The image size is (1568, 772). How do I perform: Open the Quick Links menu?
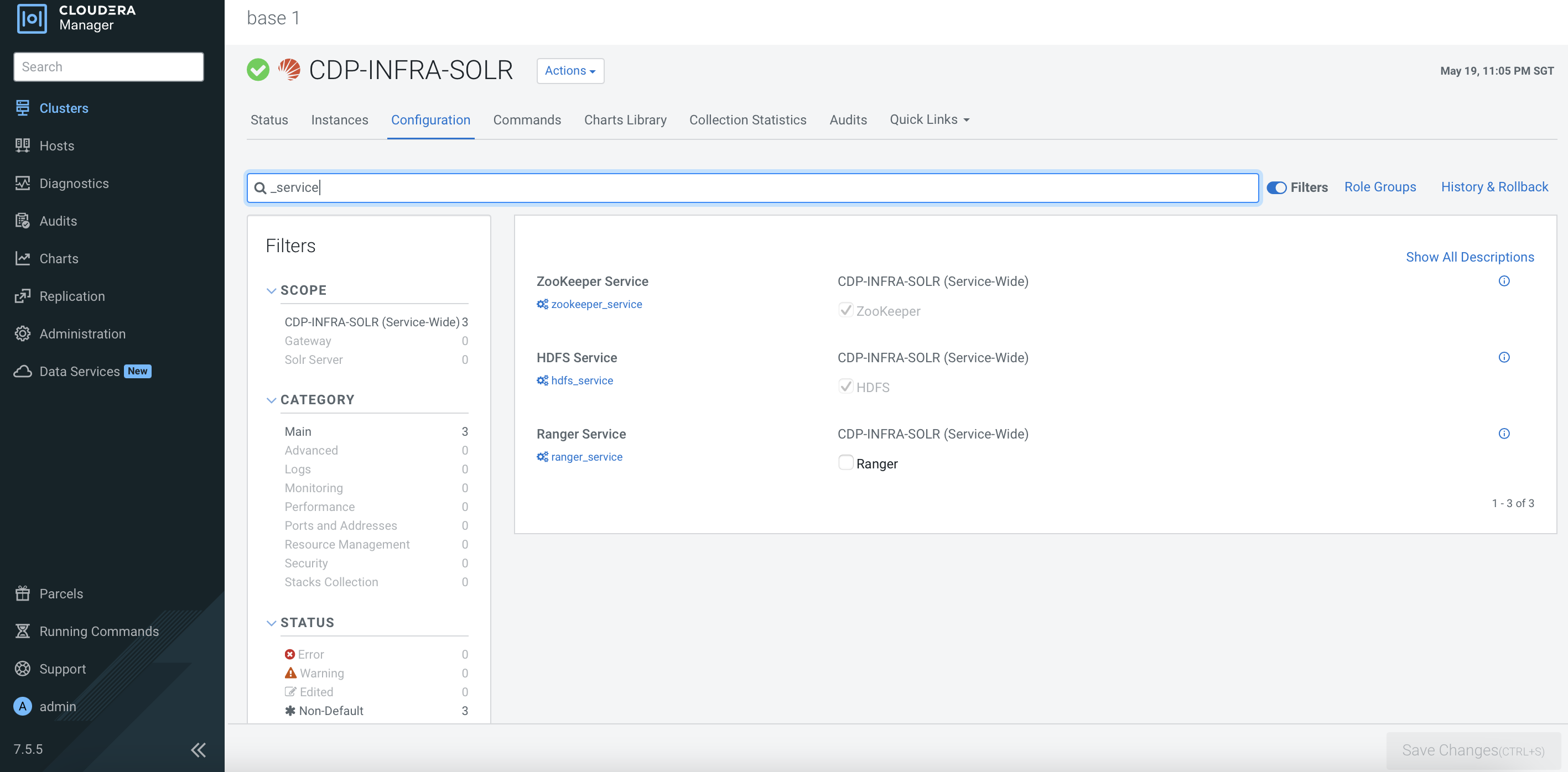click(x=928, y=119)
